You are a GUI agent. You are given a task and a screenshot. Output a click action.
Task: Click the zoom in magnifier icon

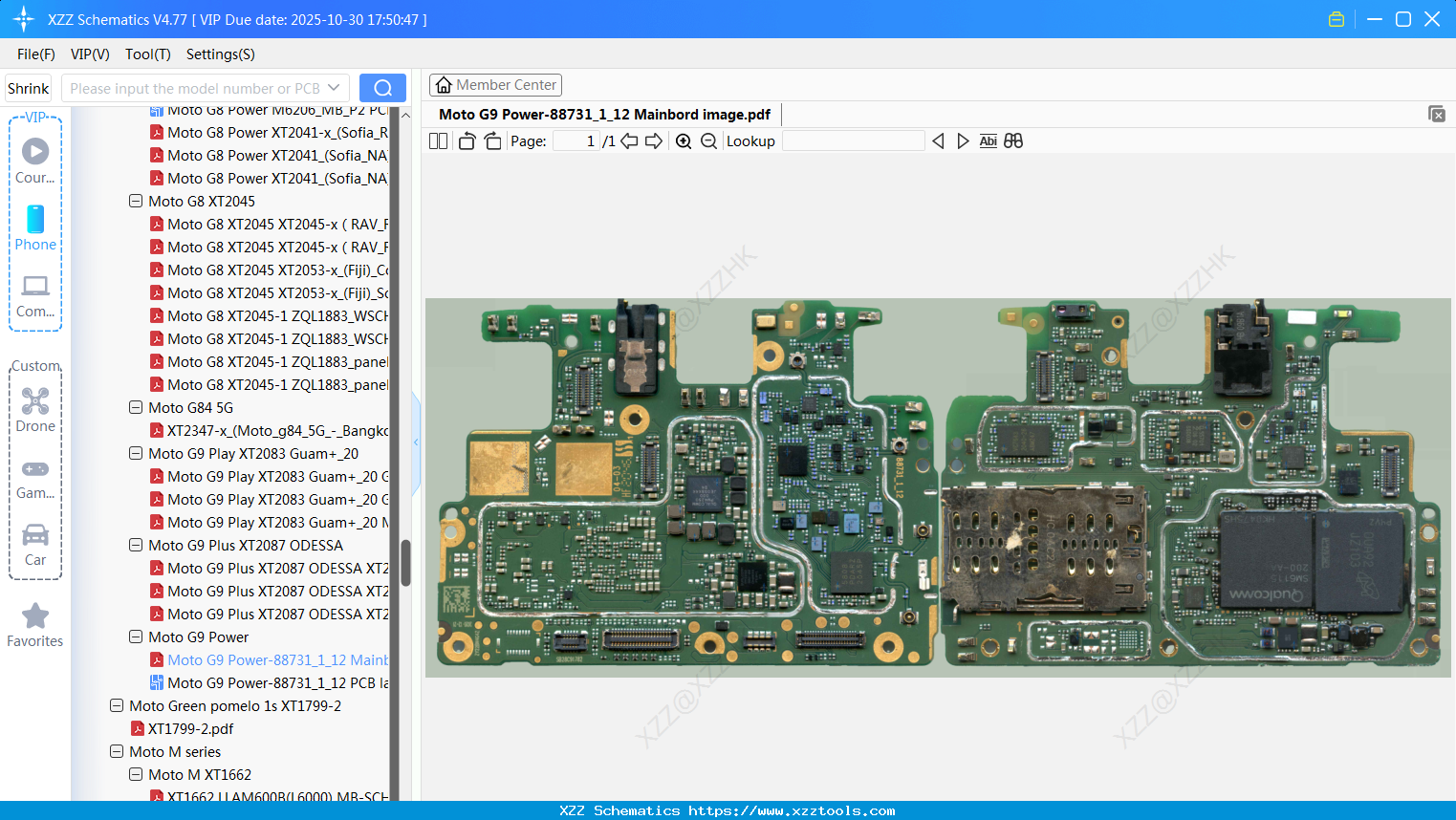tap(684, 141)
